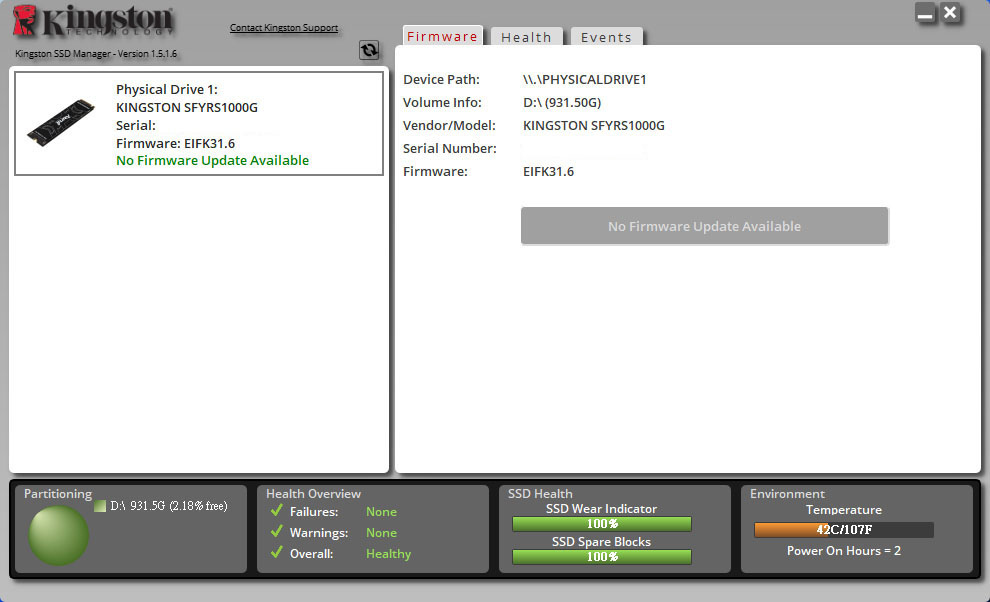Image resolution: width=990 pixels, height=602 pixels.
Task: Click the Failures None status text
Action: coord(381,512)
